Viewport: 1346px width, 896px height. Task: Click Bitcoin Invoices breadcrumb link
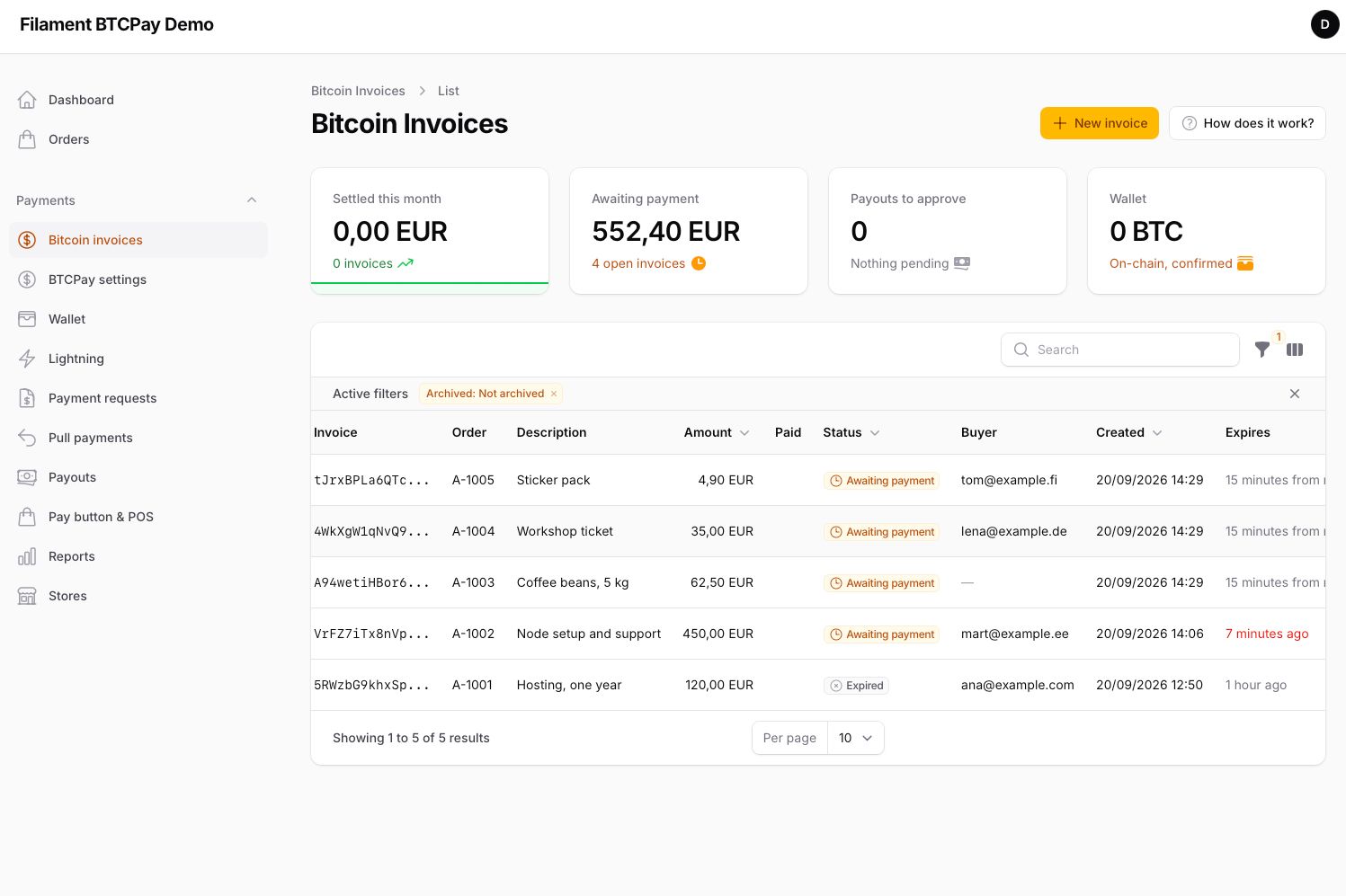[x=358, y=91]
